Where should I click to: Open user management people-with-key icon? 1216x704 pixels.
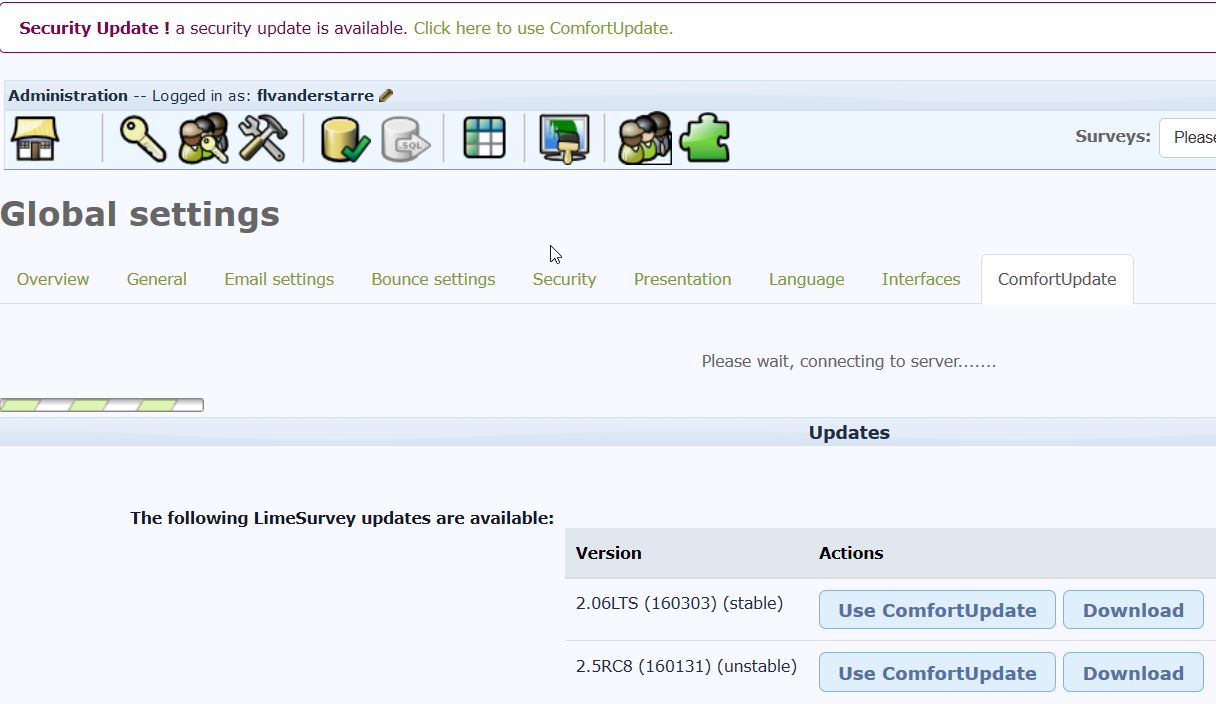coord(203,138)
